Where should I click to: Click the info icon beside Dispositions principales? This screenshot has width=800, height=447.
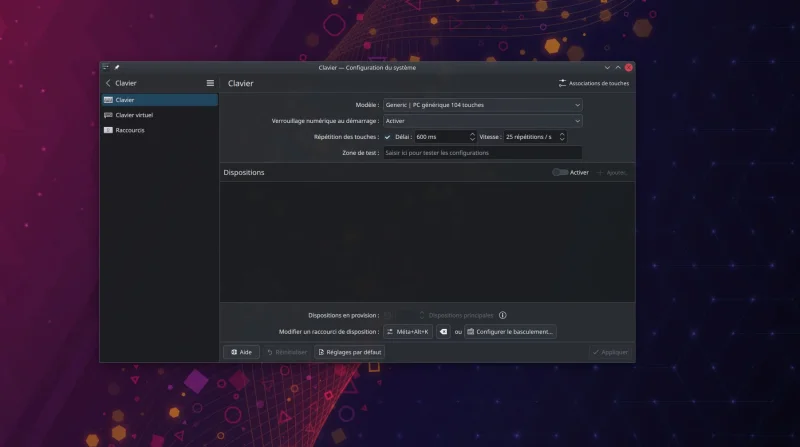(503, 315)
